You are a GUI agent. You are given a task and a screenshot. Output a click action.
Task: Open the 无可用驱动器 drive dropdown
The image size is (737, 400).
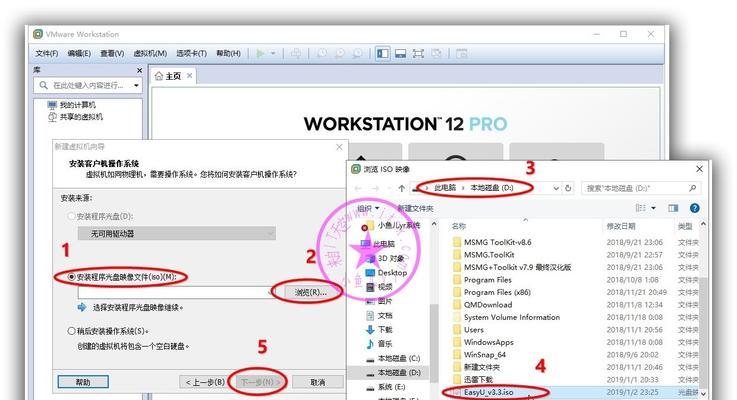tap(177, 234)
